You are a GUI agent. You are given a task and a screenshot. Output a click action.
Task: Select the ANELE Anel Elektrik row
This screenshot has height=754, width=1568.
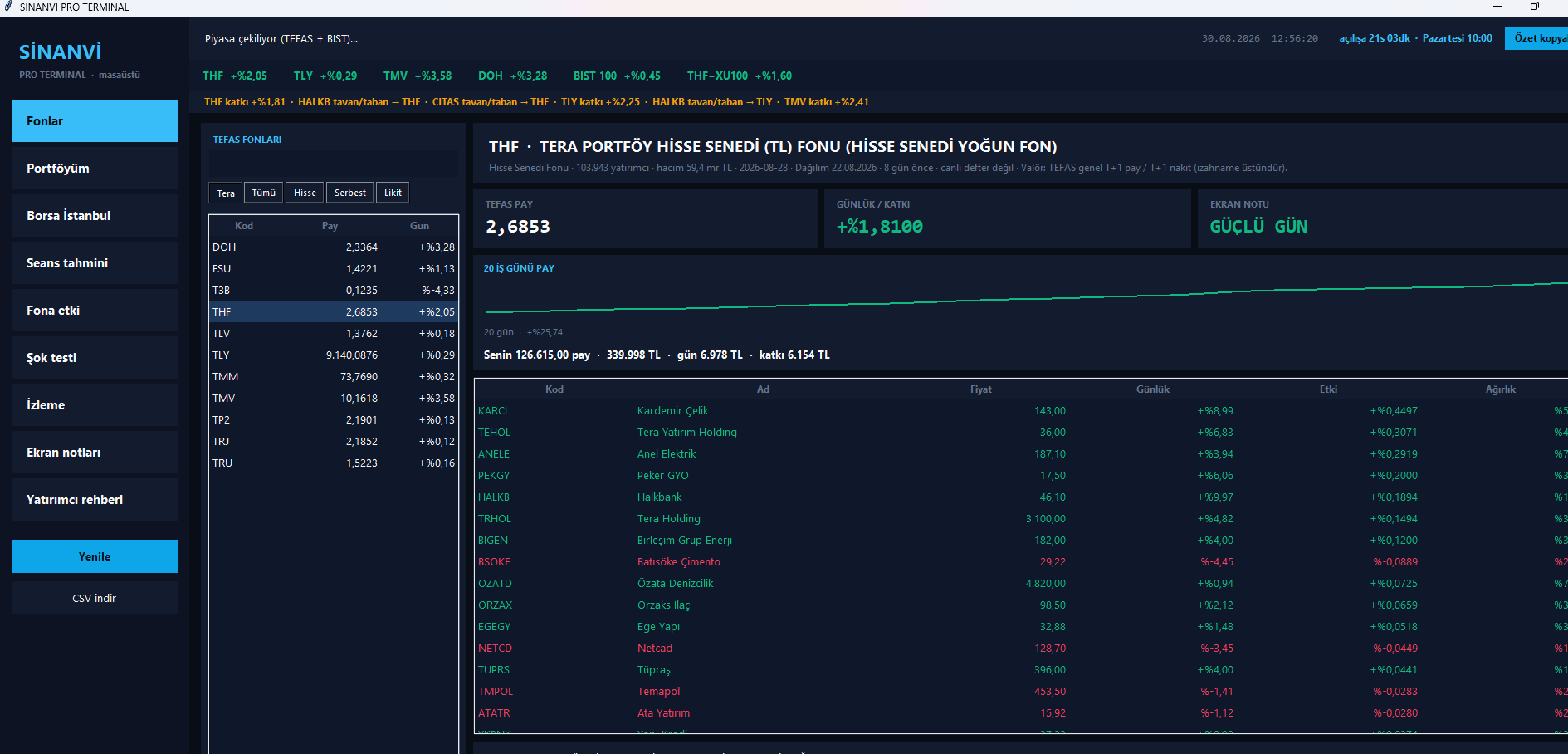pos(1022,454)
